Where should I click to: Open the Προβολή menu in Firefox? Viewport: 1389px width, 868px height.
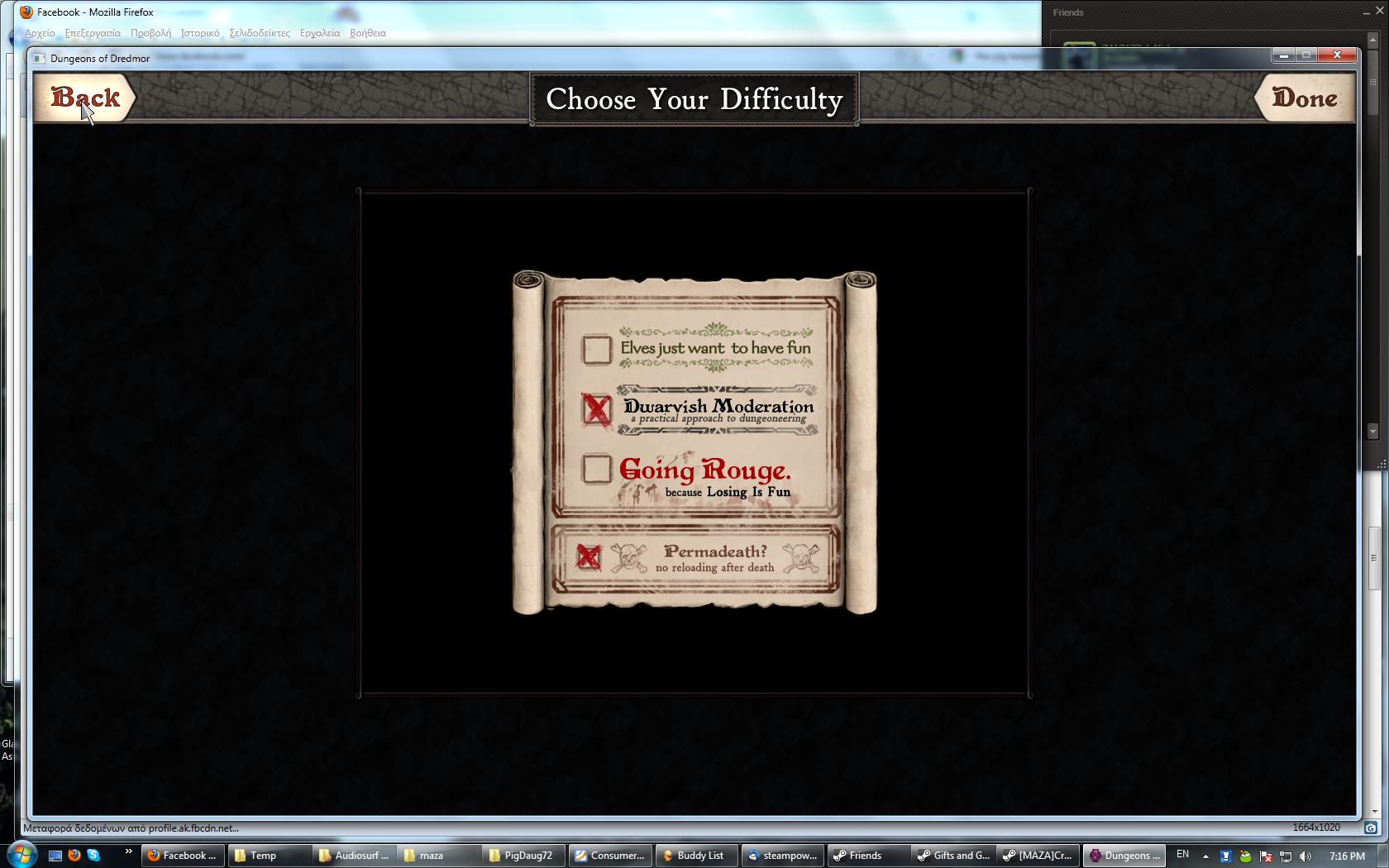[150, 33]
